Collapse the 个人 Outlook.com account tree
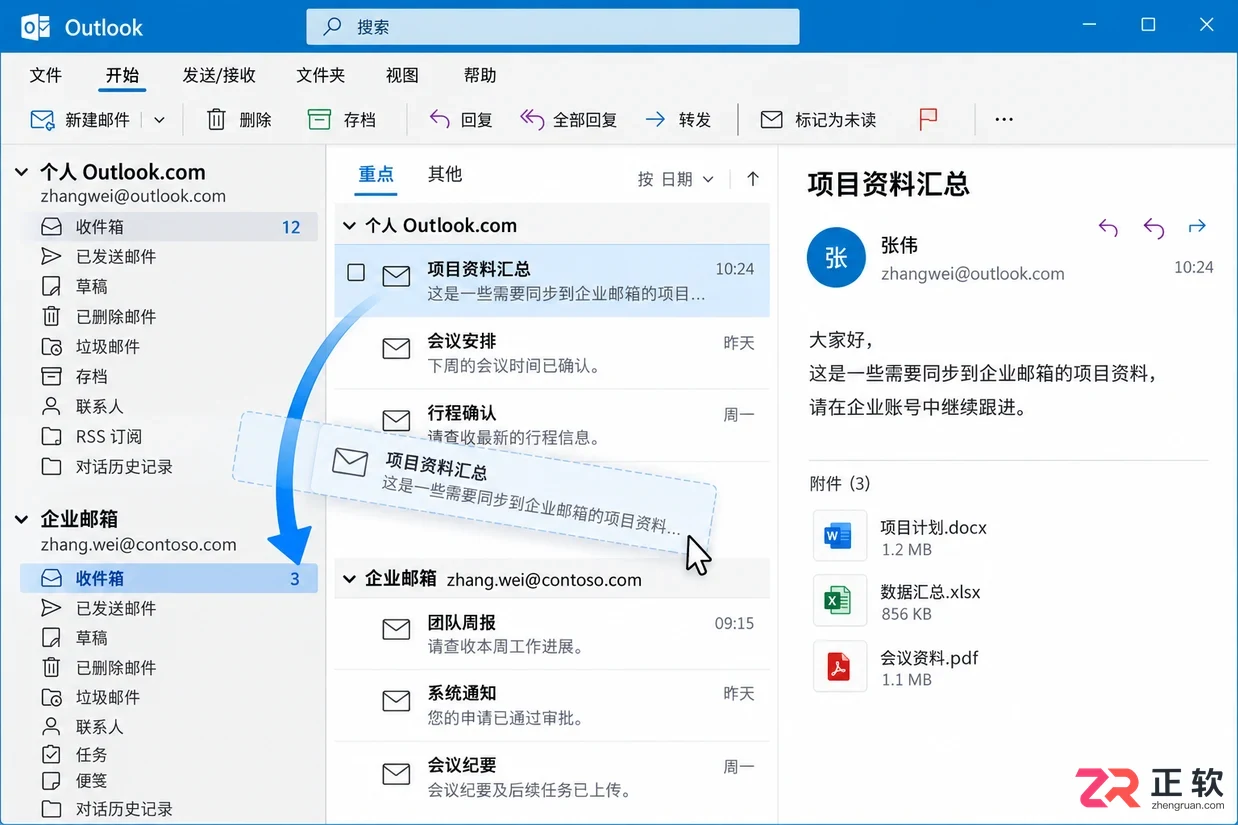 click(x=21, y=173)
